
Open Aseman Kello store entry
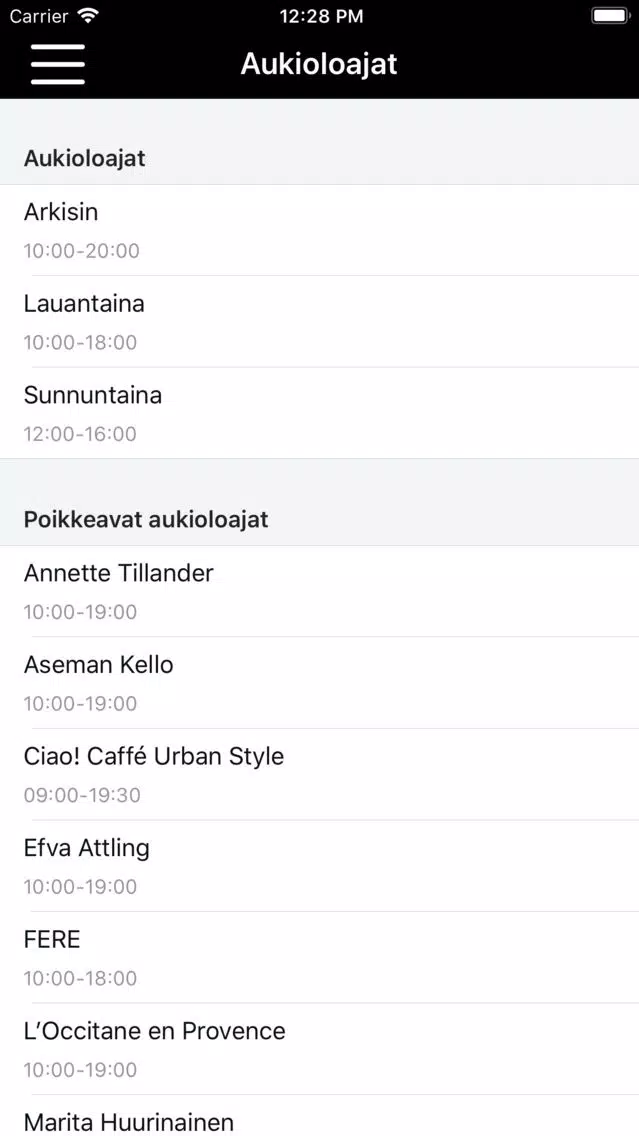(x=319, y=683)
